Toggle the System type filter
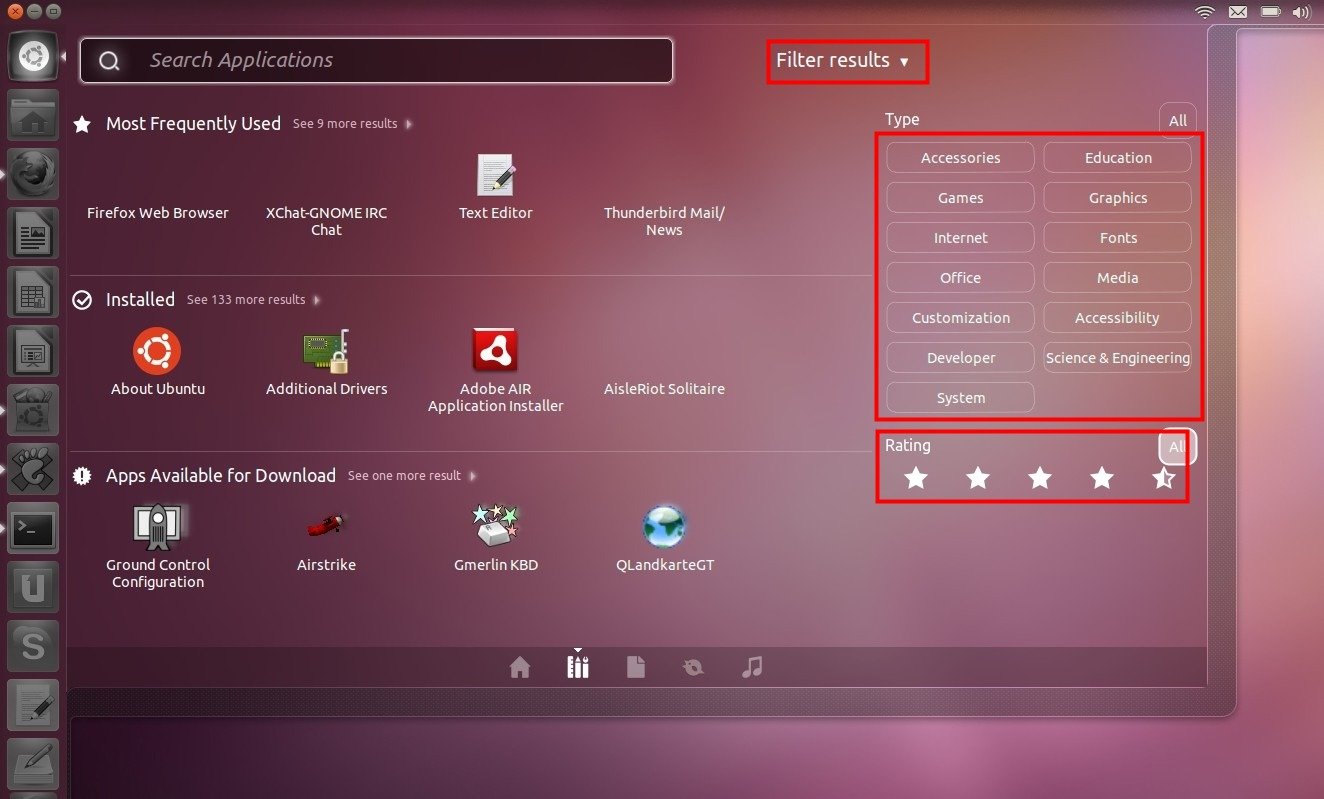The height and width of the screenshot is (799, 1324). coord(960,398)
